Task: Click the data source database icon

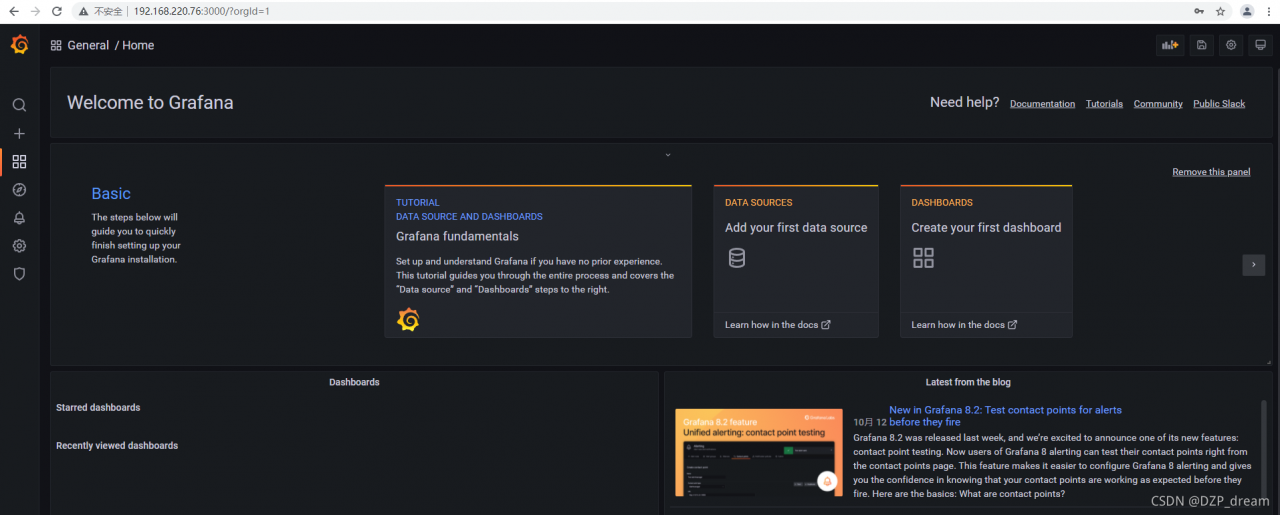Action: (737, 258)
